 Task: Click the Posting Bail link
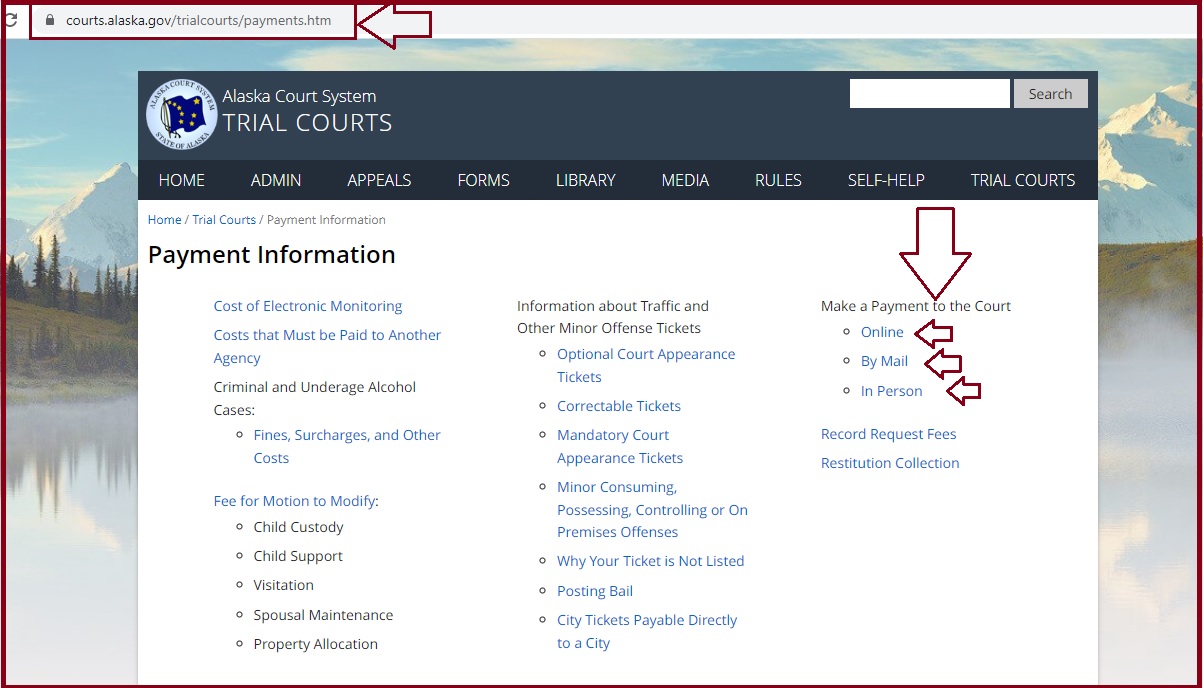(x=595, y=591)
